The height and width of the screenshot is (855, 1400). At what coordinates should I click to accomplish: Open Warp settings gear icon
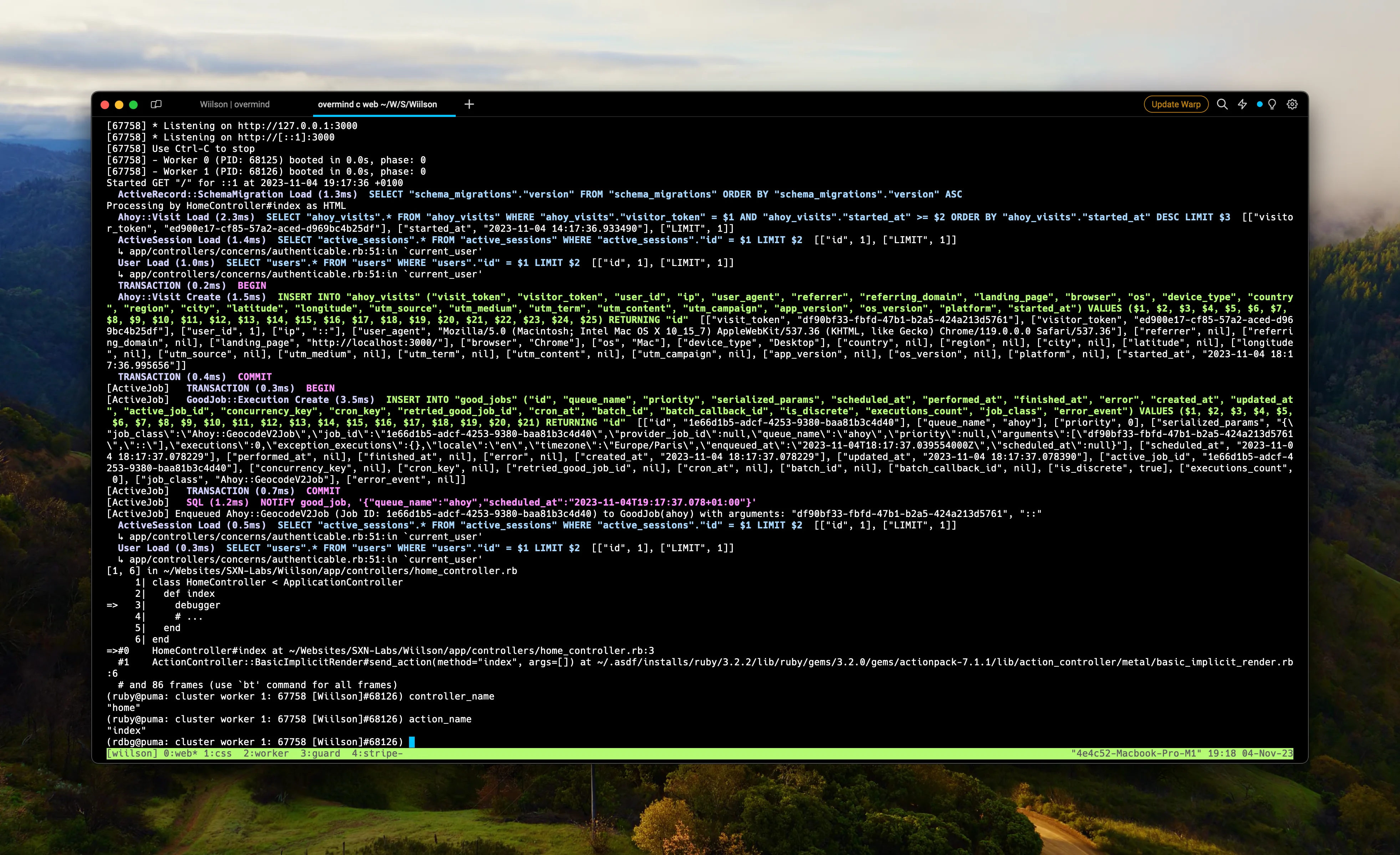pos(1292,104)
